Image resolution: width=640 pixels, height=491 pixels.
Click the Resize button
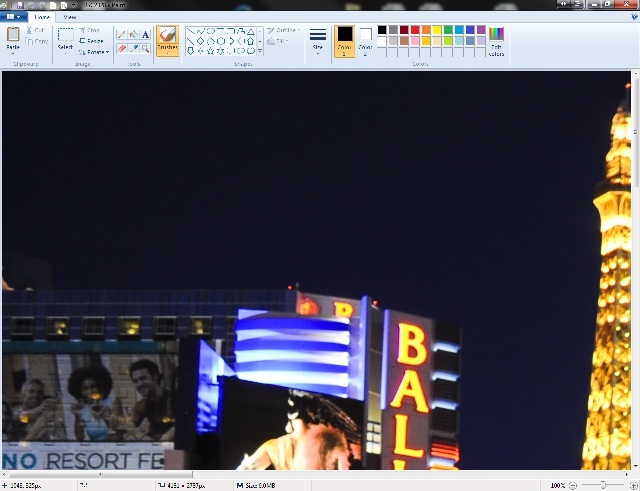pyautogui.click(x=91, y=41)
